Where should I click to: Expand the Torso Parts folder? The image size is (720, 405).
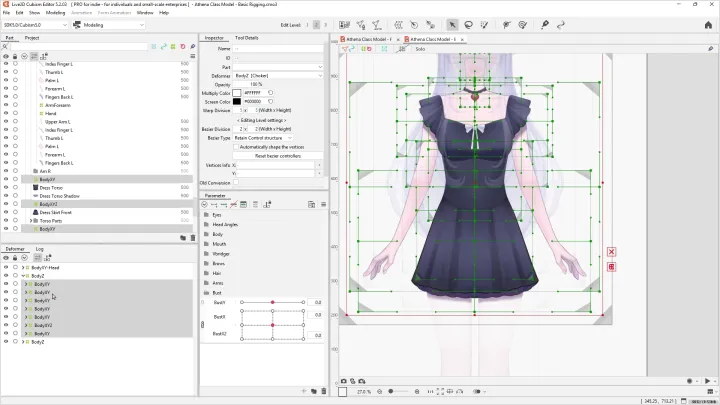[x=31, y=221]
